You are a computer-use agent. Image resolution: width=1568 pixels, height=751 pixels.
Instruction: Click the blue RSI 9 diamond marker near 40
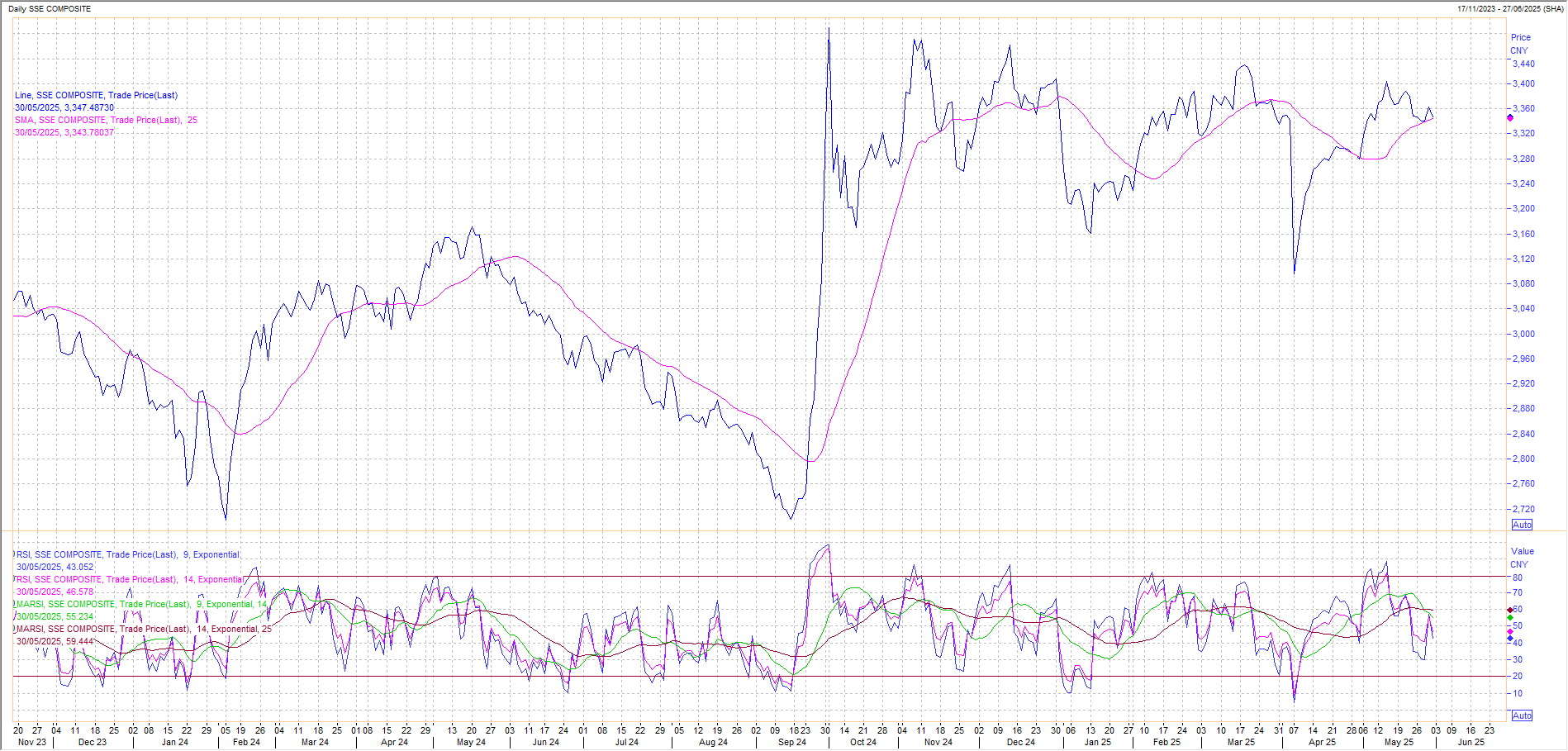click(1510, 639)
